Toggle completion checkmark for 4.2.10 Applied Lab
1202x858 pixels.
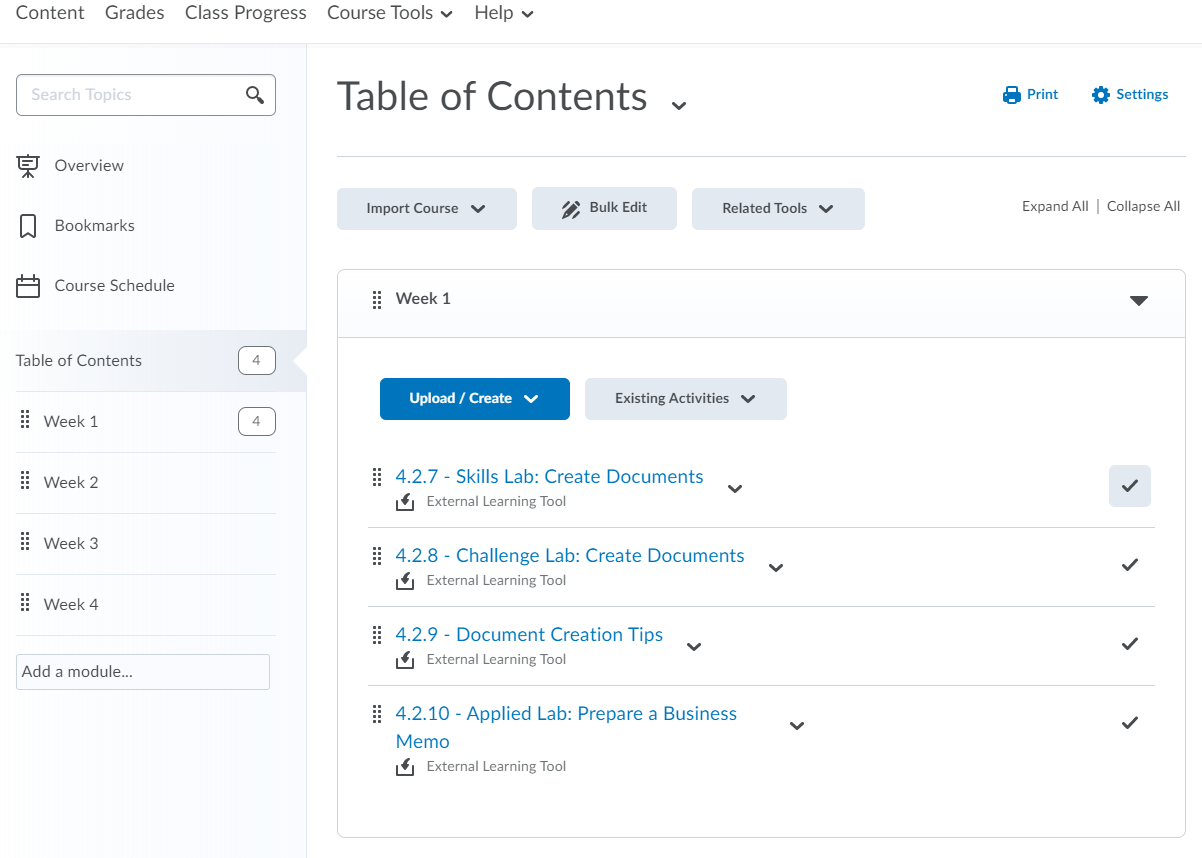click(1130, 723)
